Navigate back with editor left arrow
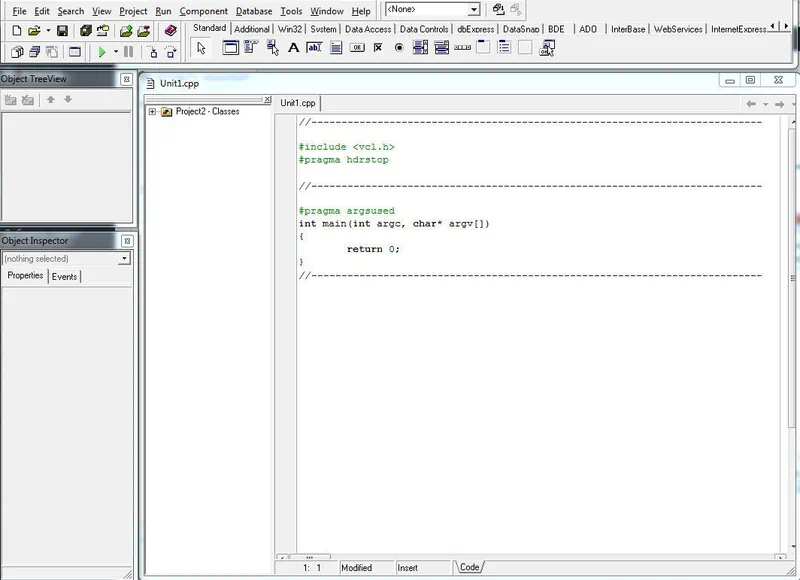Viewport: 800px width, 580px height. coord(751,104)
